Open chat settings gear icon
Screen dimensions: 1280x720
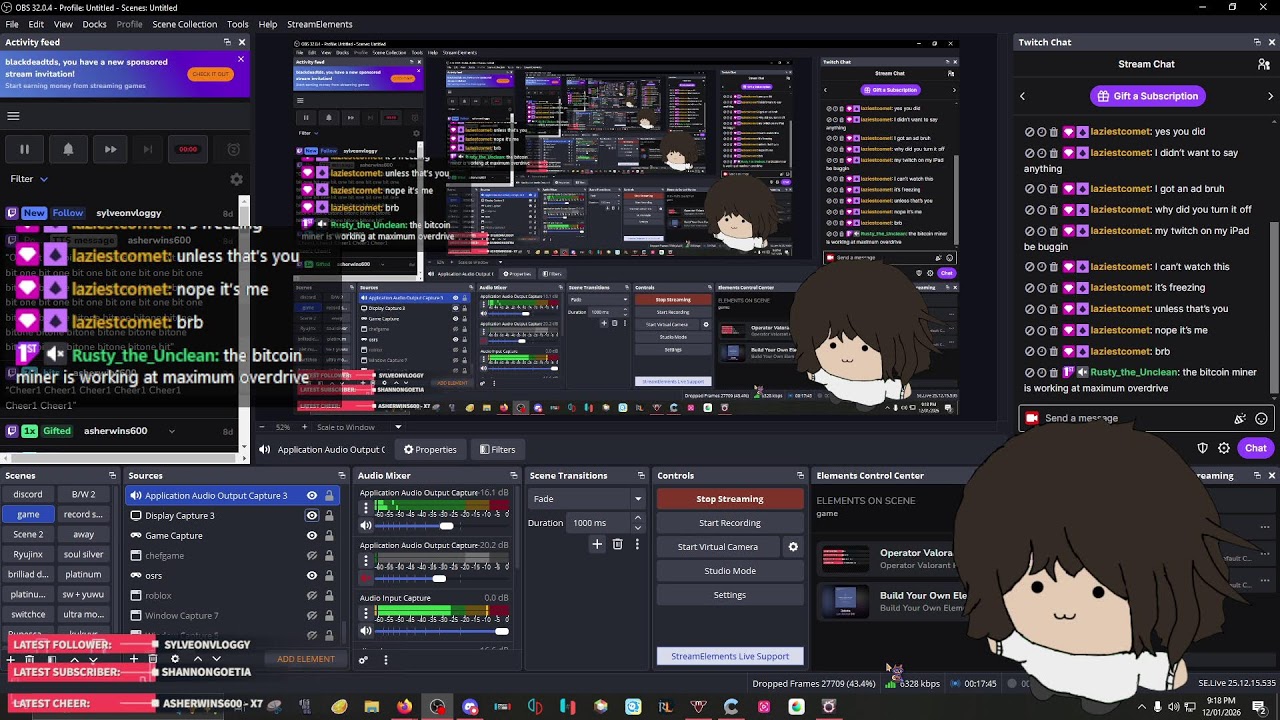(x=1224, y=448)
